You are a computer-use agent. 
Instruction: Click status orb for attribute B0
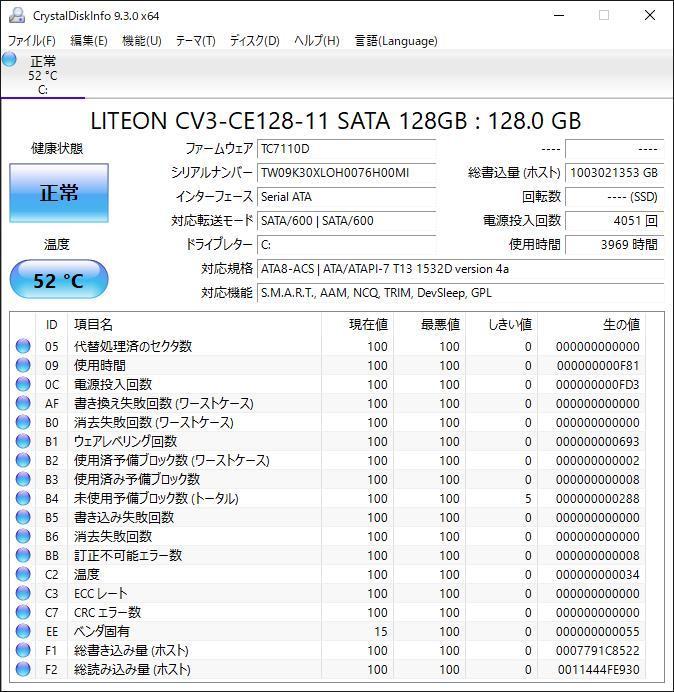pyautogui.click(x=23, y=422)
